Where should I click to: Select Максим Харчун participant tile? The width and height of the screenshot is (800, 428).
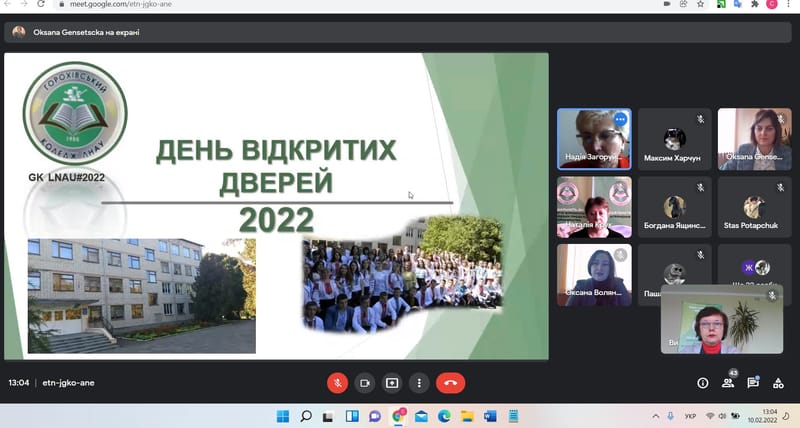point(674,139)
